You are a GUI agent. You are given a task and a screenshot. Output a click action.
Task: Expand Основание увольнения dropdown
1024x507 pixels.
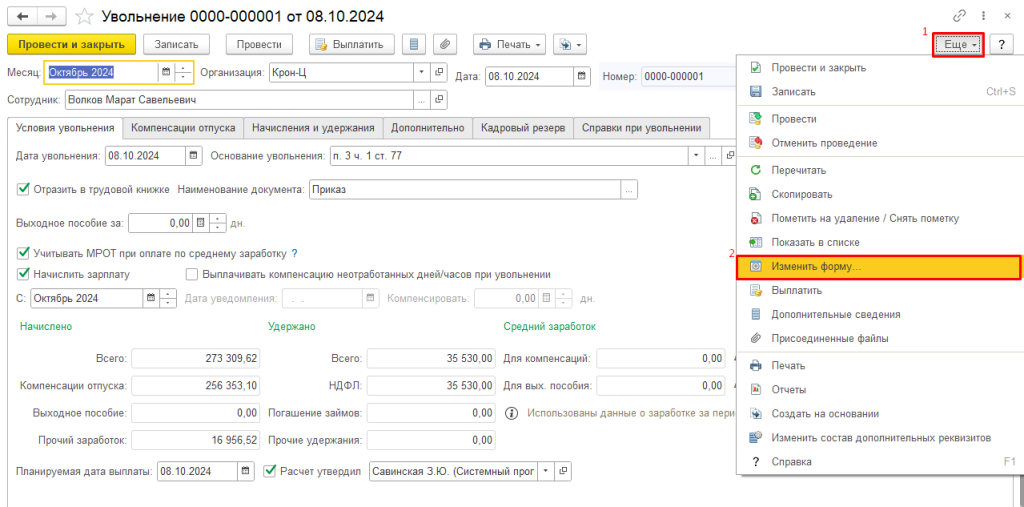(x=696, y=156)
